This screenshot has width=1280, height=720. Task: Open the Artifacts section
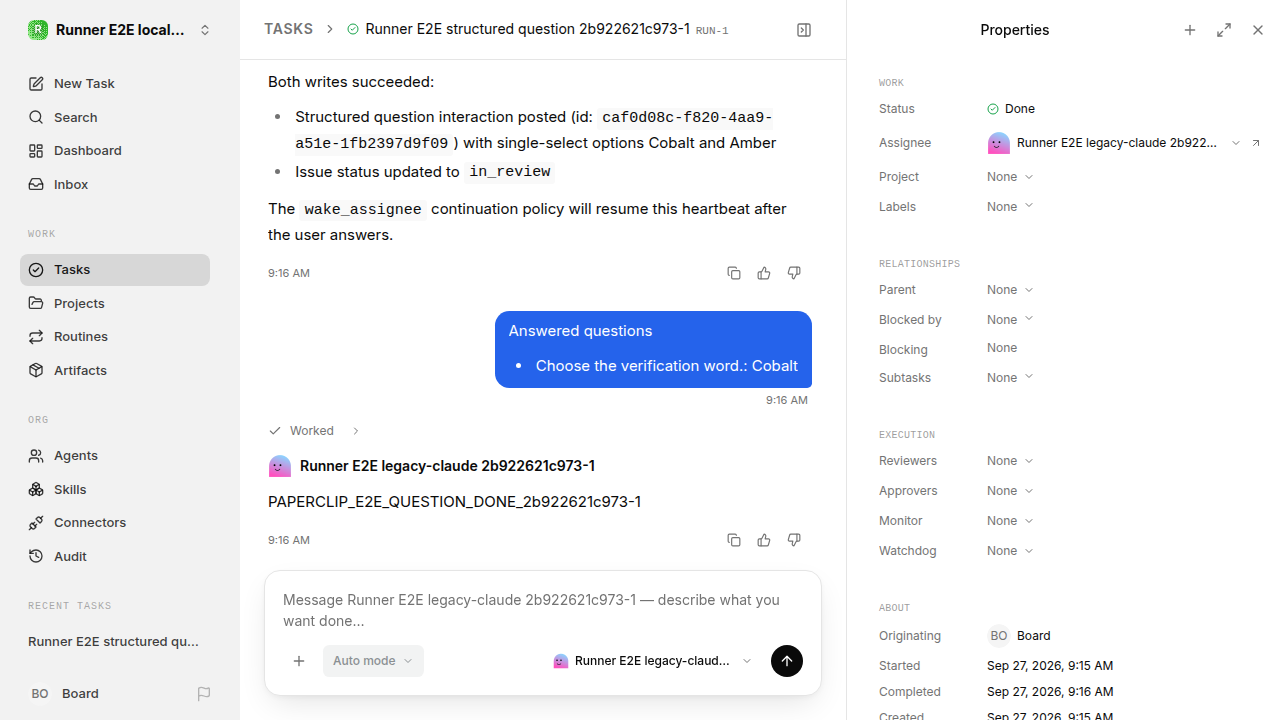tap(115, 370)
